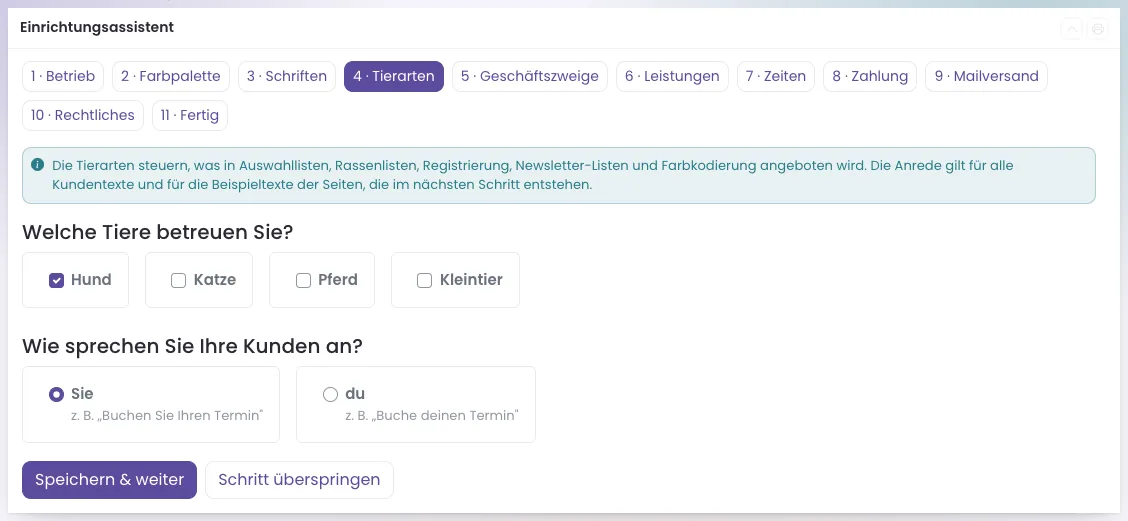The height and width of the screenshot is (521, 1128).
Task: Click Speichern & weiter button
Action: point(109,480)
